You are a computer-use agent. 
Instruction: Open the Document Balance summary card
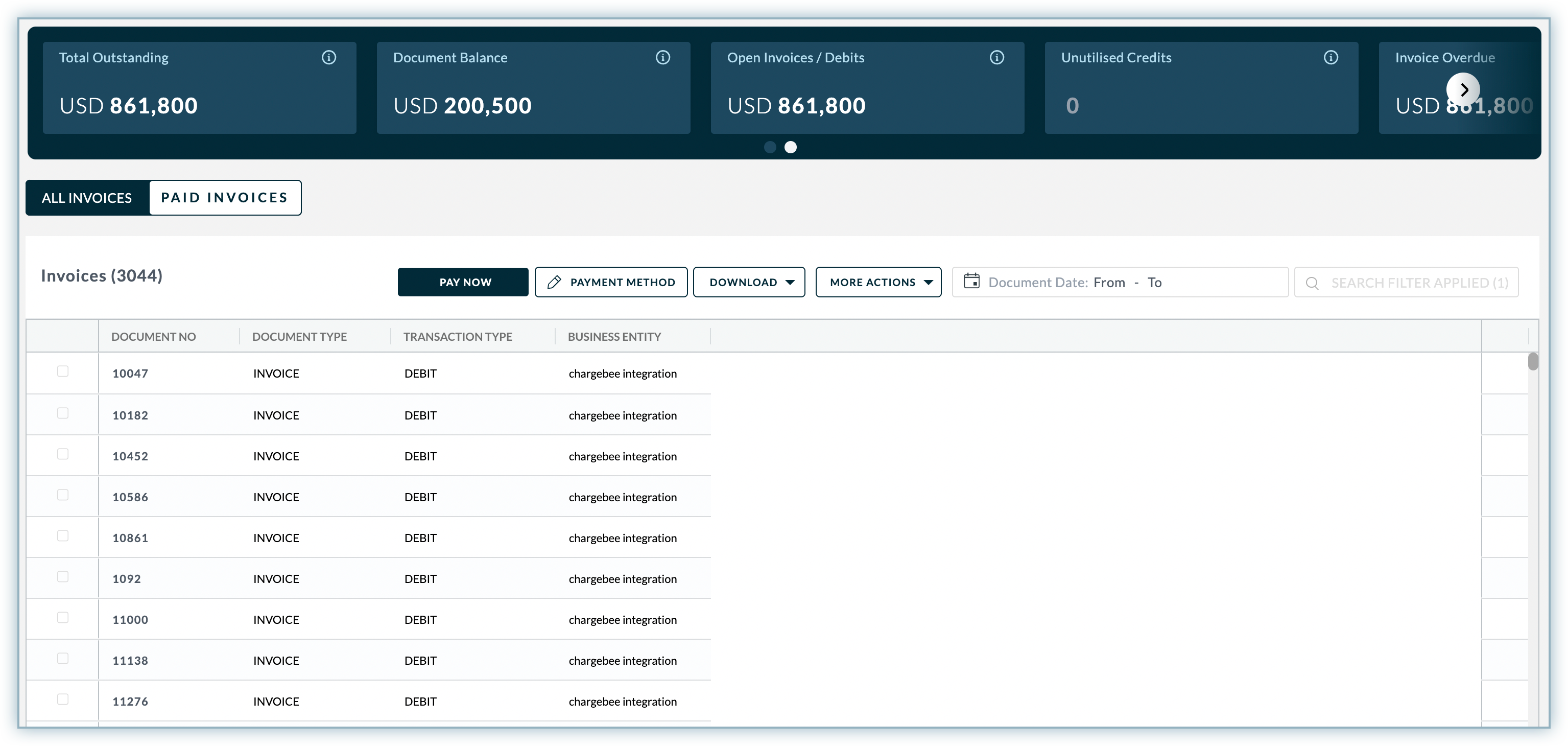[x=534, y=88]
